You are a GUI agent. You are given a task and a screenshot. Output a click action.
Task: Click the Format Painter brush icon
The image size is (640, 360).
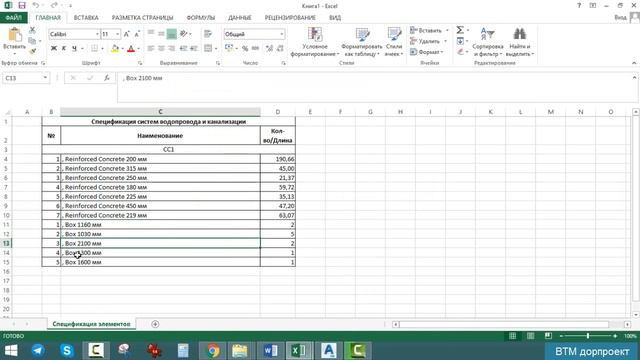click(x=32, y=51)
